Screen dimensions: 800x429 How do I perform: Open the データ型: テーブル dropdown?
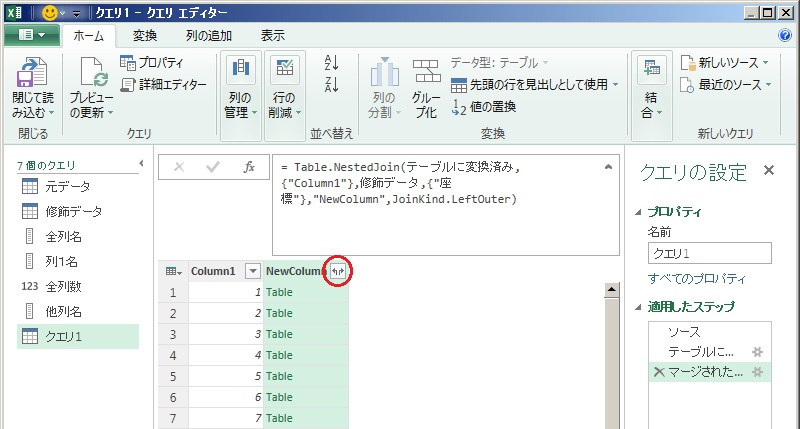[x=499, y=63]
